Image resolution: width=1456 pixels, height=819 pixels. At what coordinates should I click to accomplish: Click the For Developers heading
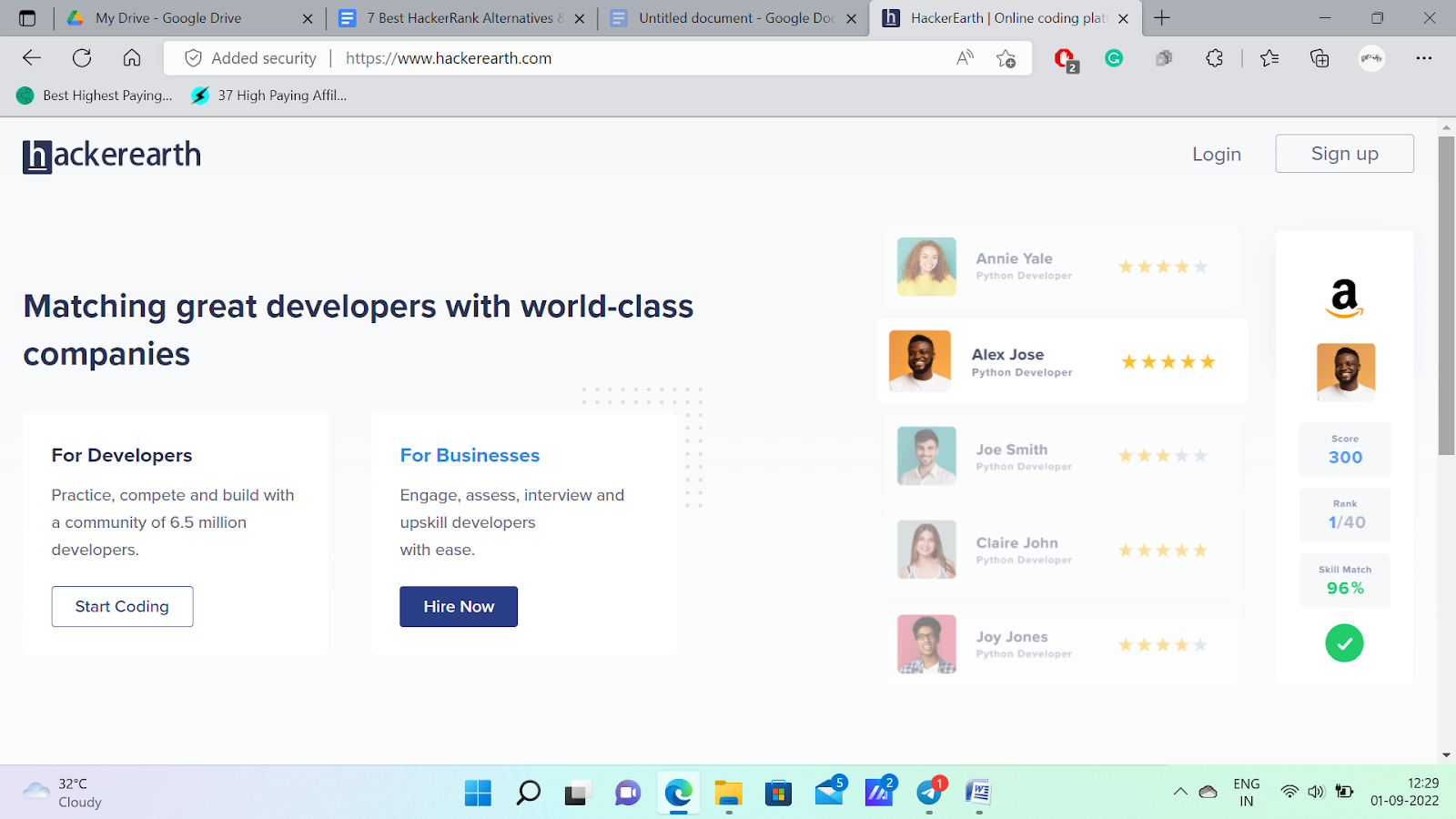coord(122,455)
